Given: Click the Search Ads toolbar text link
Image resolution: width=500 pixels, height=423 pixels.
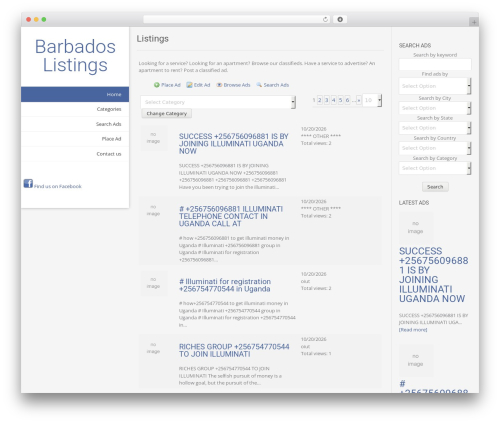Looking at the screenshot, I should point(276,85).
